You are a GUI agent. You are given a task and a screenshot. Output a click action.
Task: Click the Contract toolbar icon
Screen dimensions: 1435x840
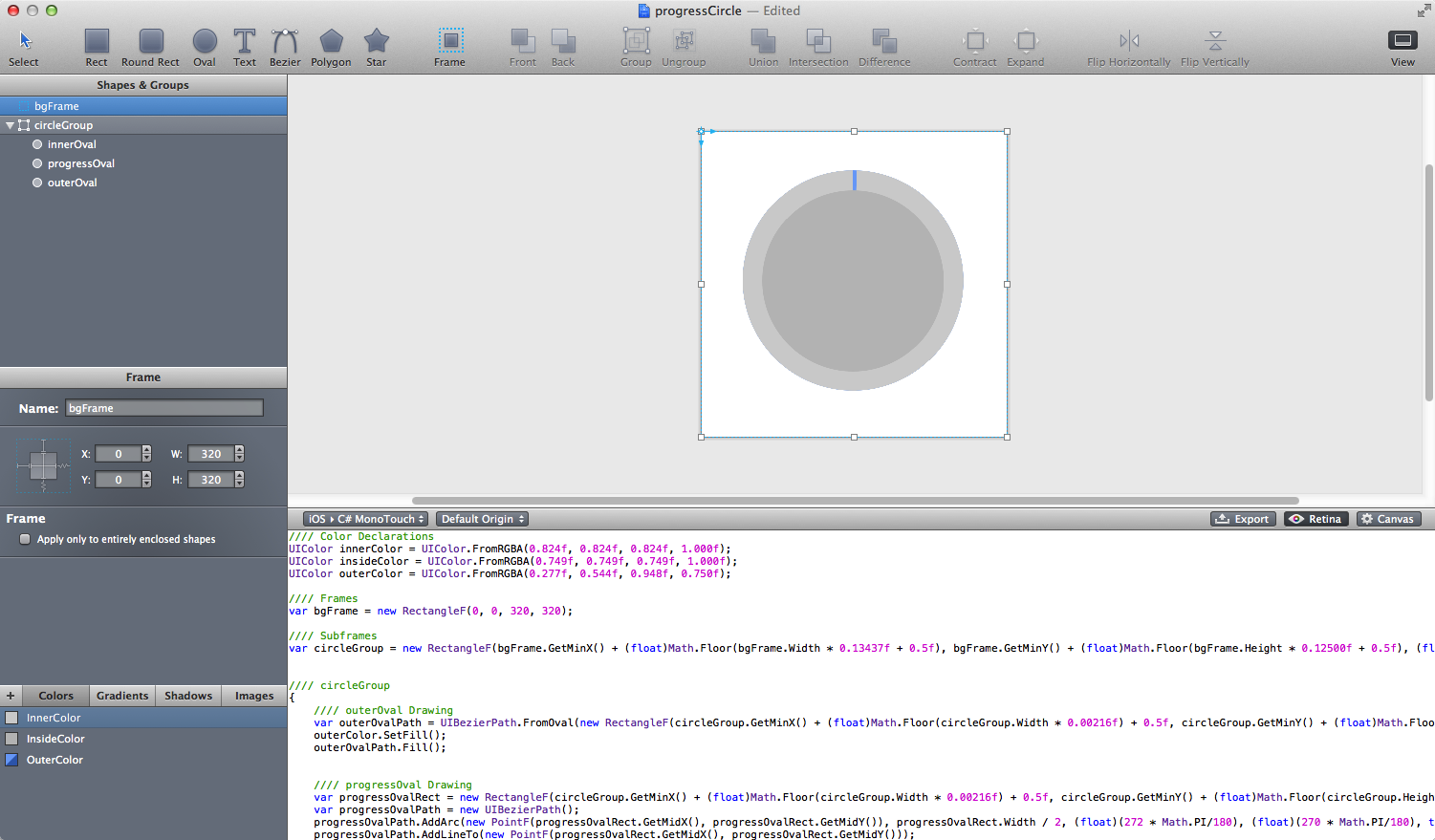[975, 48]
